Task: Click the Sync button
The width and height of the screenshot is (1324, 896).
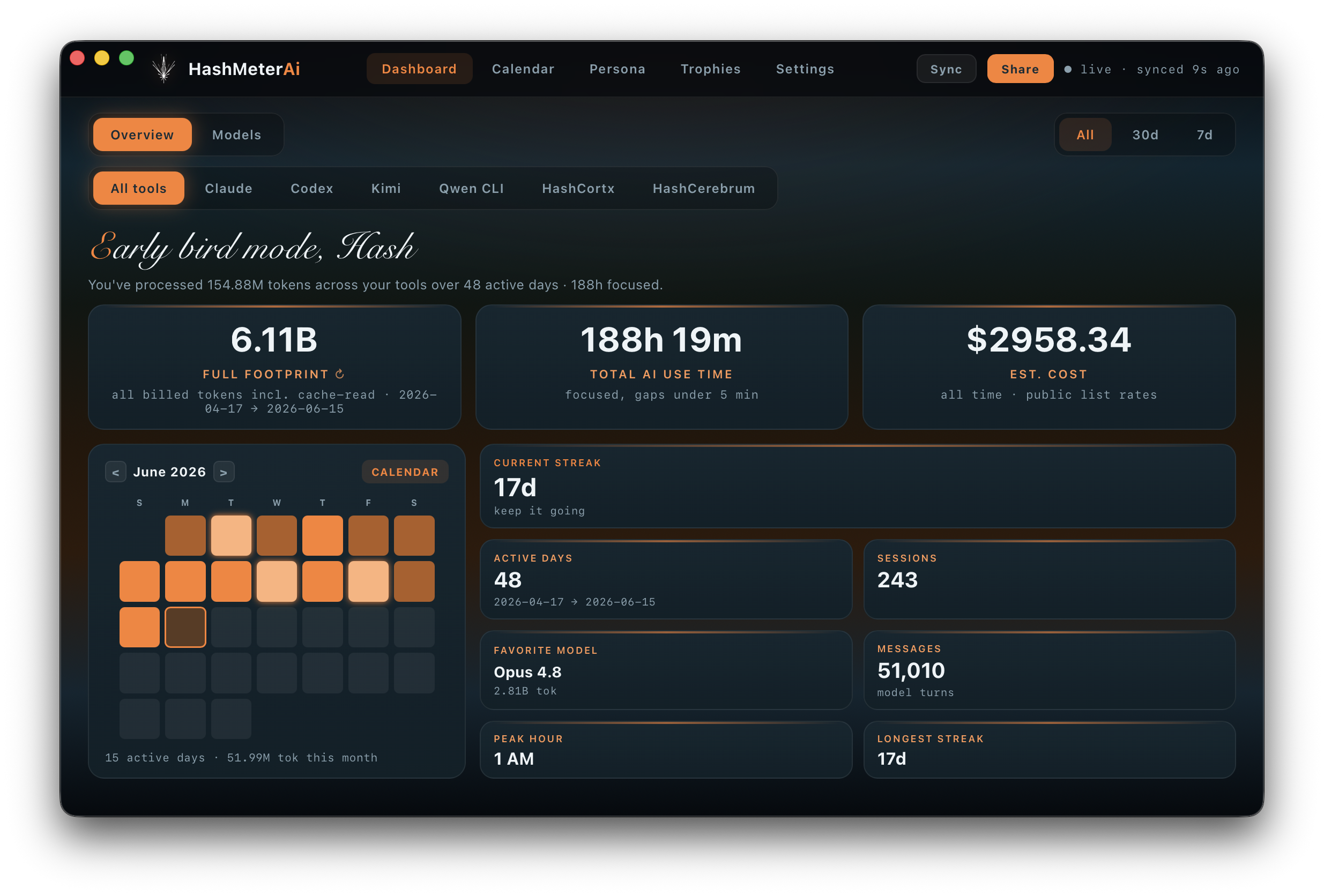Action: click(x=946, y=69)
